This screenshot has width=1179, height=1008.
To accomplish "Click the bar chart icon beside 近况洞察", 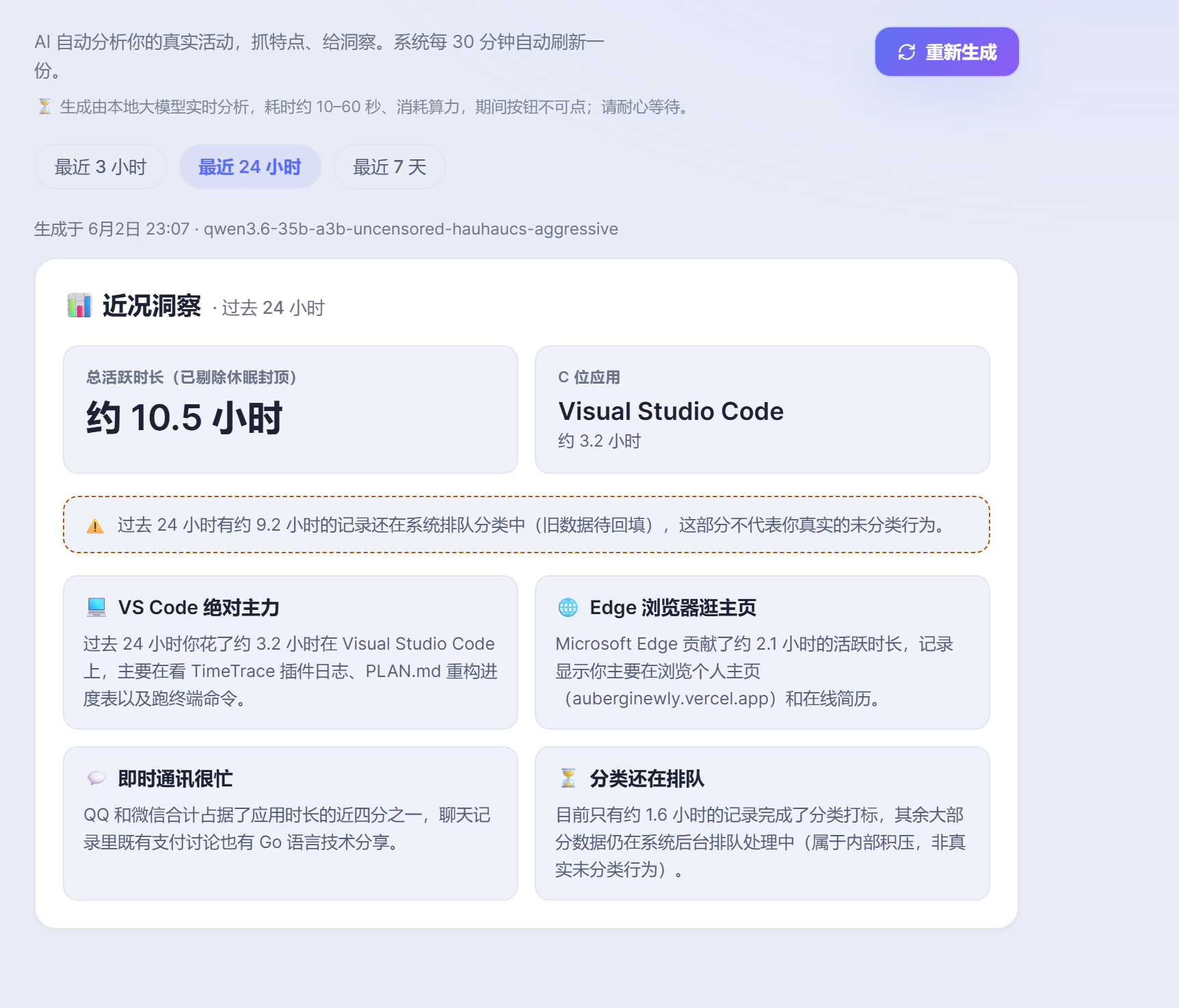I will point(79,305).
